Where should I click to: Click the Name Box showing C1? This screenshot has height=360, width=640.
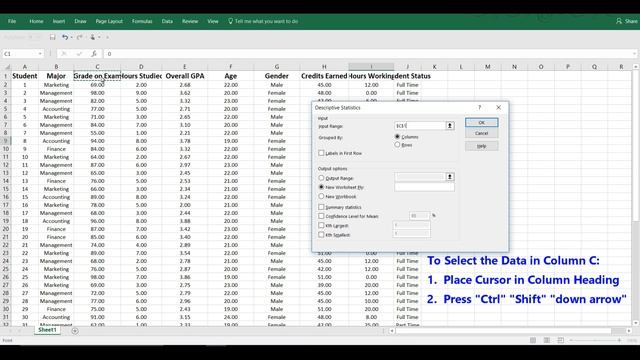pyautogui.click(x=20, y=53)
